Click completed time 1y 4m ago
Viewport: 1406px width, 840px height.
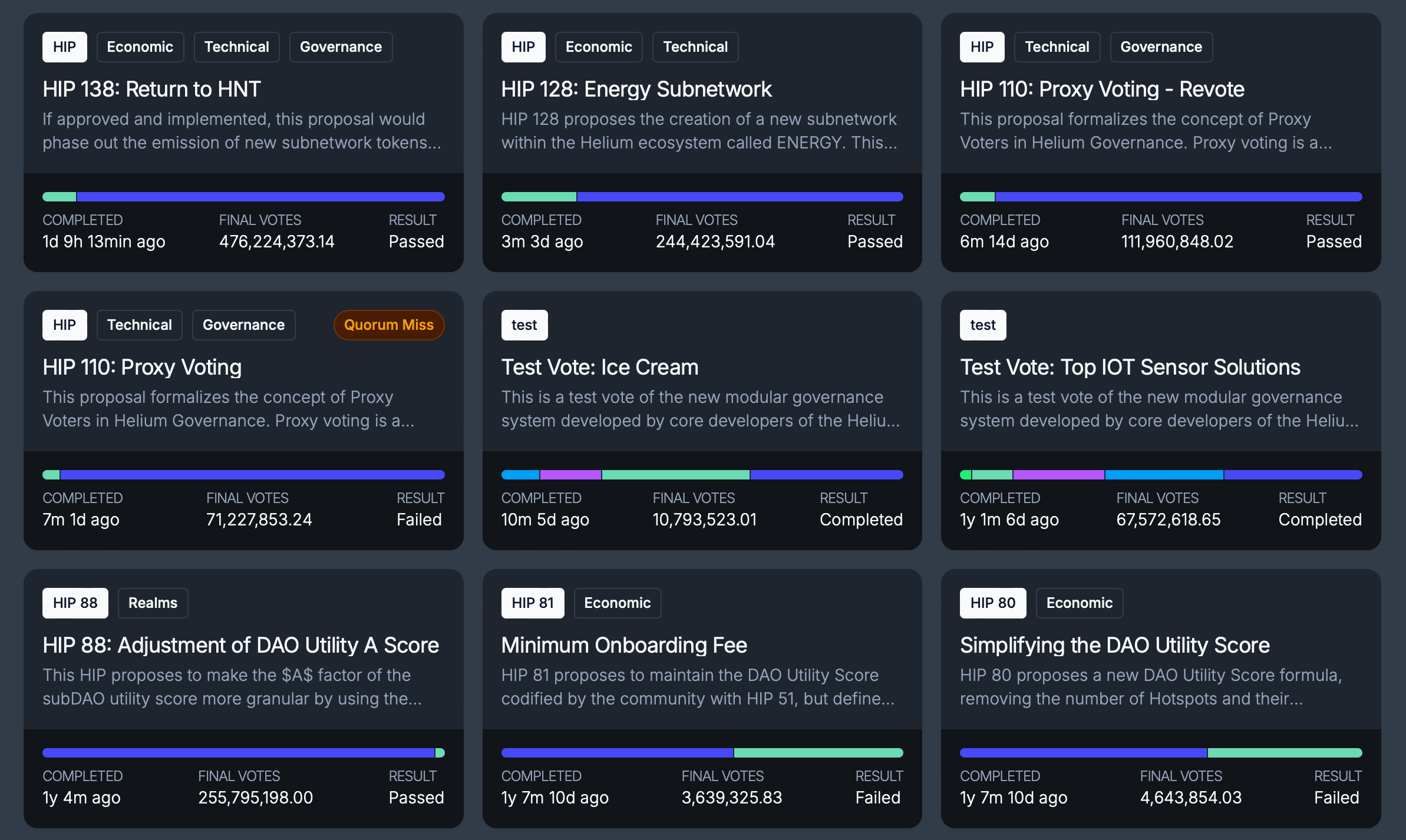(x=81, y=798)
